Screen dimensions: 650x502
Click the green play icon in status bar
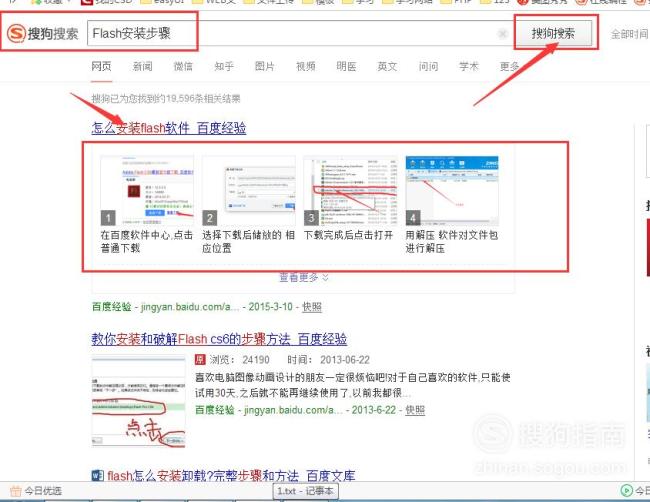[626, 491]
